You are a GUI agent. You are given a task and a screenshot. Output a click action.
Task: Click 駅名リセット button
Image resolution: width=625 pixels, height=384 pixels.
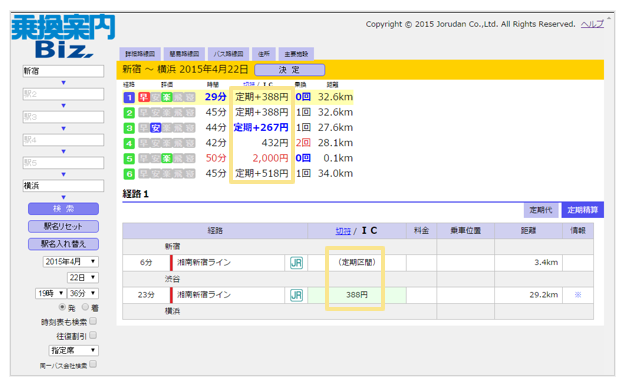tap(63, 226)
